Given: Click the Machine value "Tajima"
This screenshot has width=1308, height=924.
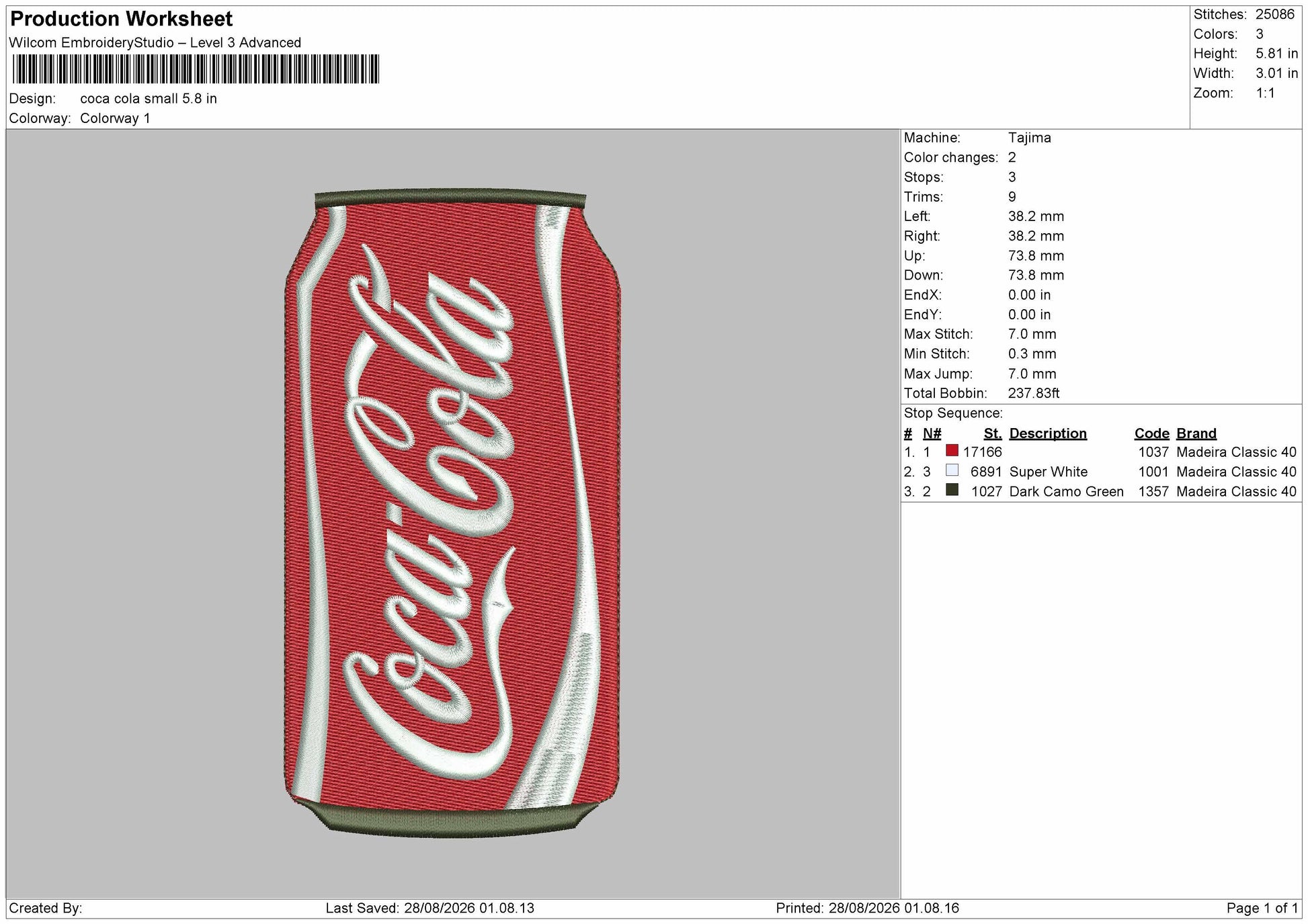Looking at the screenshot, I should coord(1030,138).
